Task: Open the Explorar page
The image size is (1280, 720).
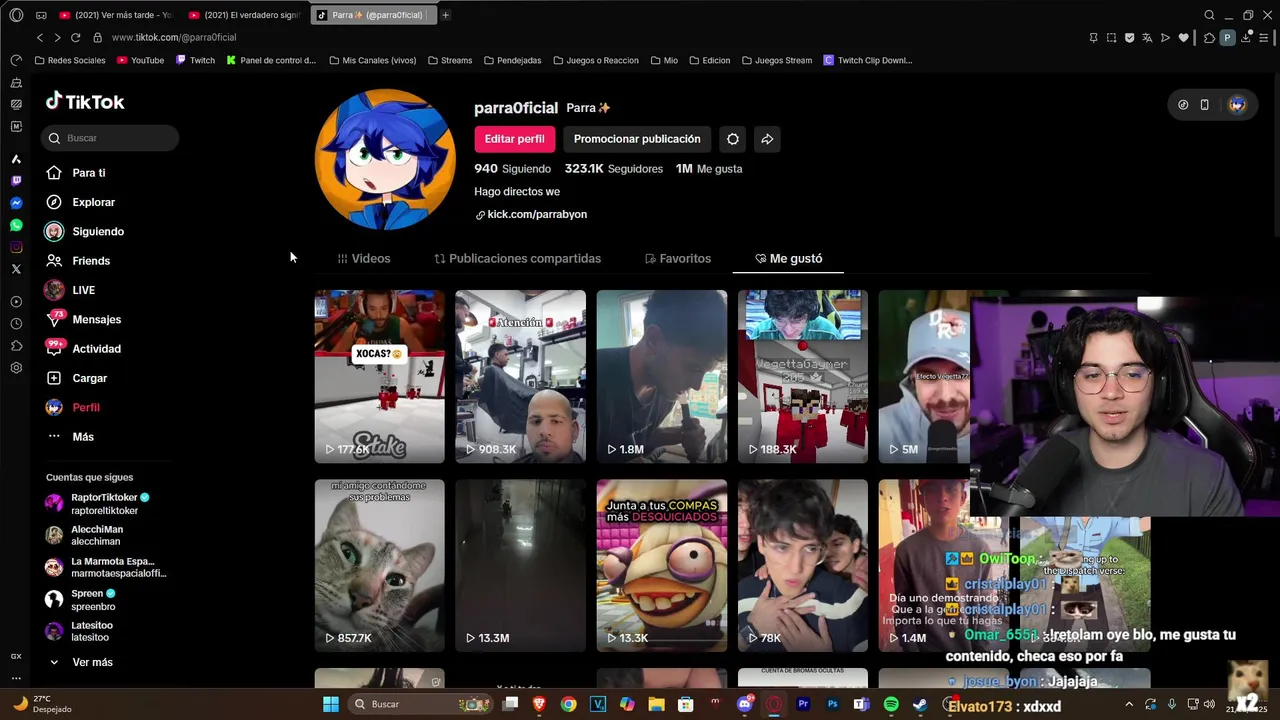Action: (x=93, y=202)
